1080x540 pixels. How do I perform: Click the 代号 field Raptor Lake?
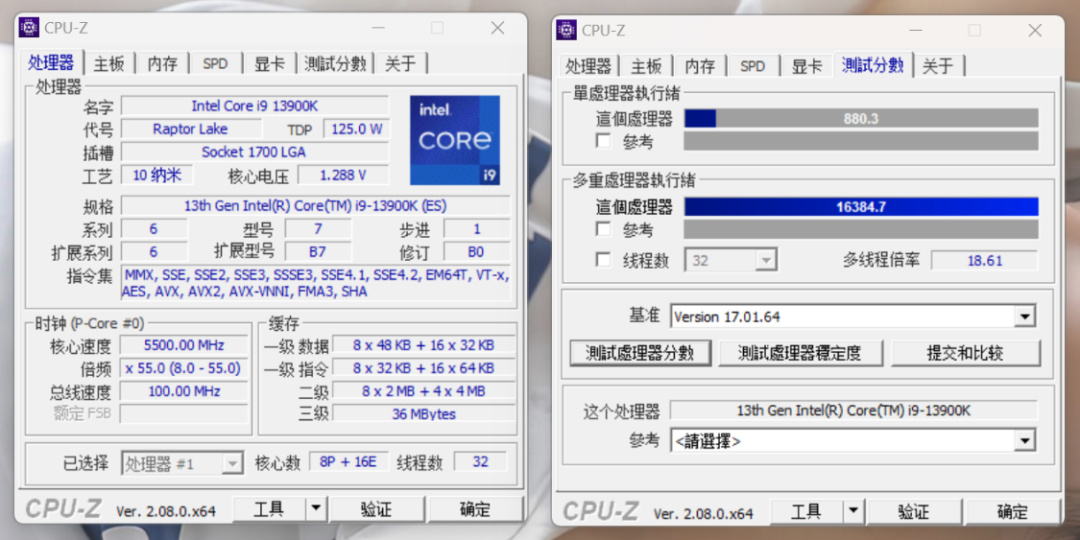coord(191,129)
